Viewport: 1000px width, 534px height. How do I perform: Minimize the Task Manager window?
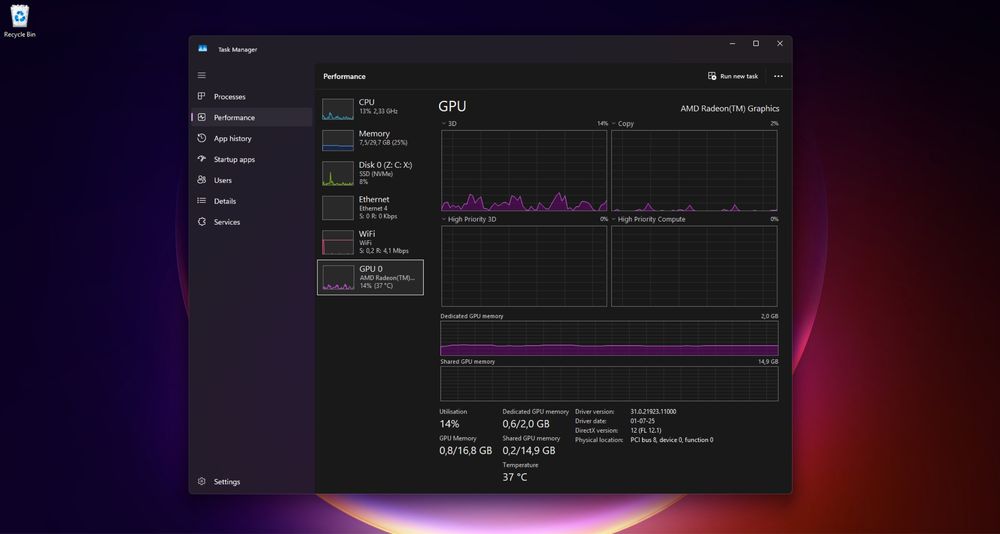tap(732, 43)
